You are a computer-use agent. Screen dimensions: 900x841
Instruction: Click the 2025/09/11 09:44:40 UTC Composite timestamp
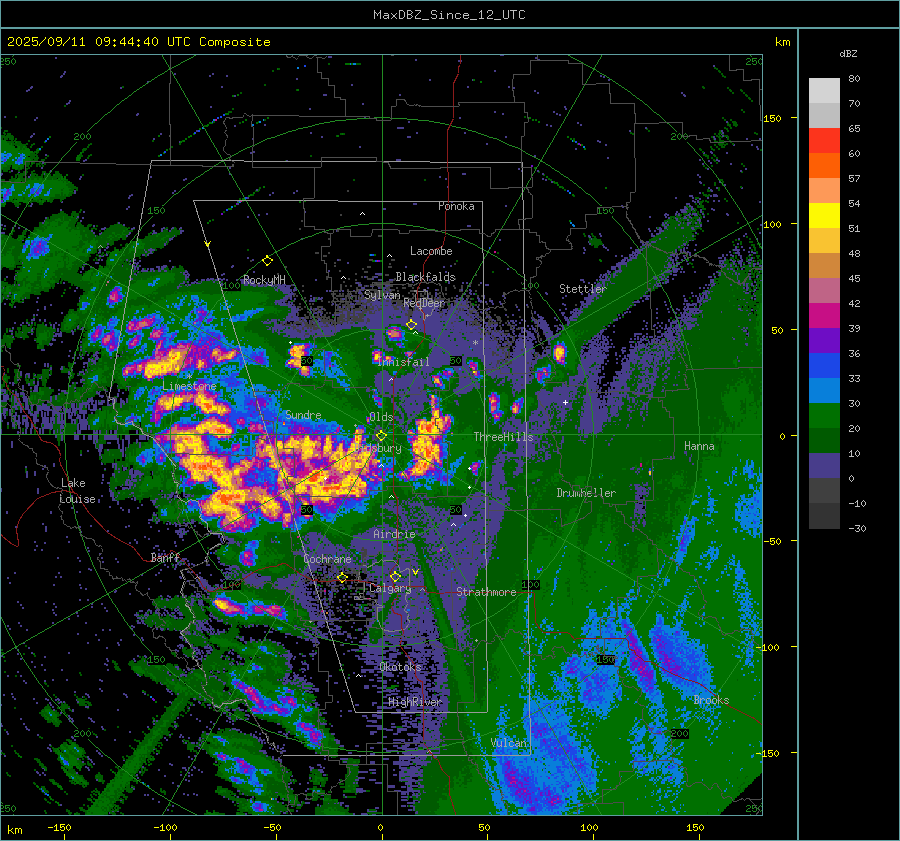tap(138, 41)
